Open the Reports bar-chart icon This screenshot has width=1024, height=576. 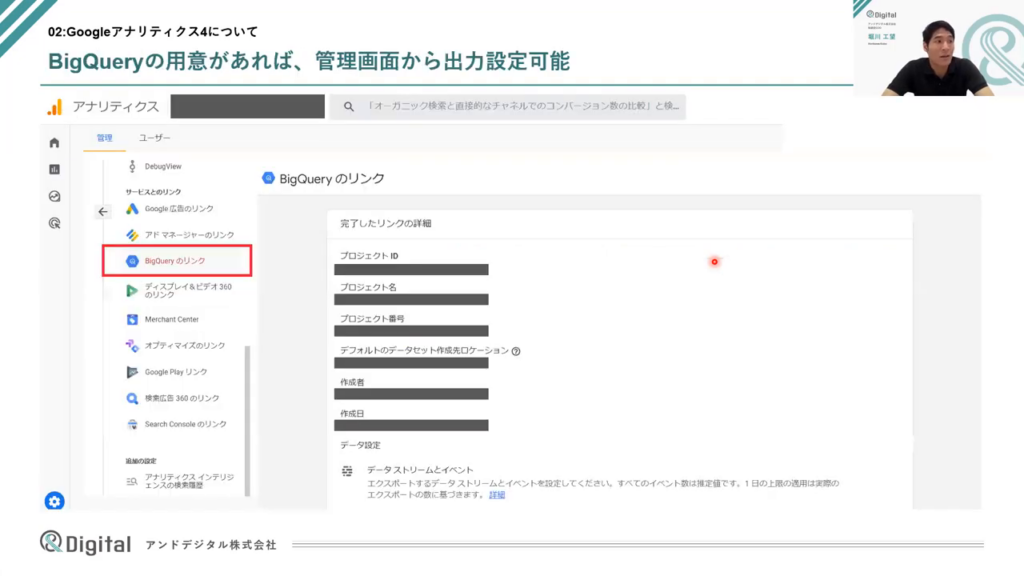(54, 169)
